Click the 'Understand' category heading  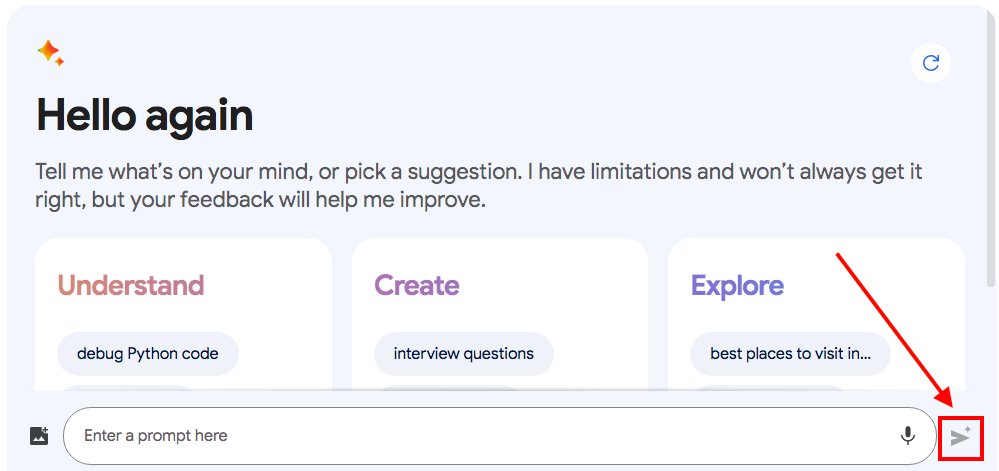[x=131, y=285]
